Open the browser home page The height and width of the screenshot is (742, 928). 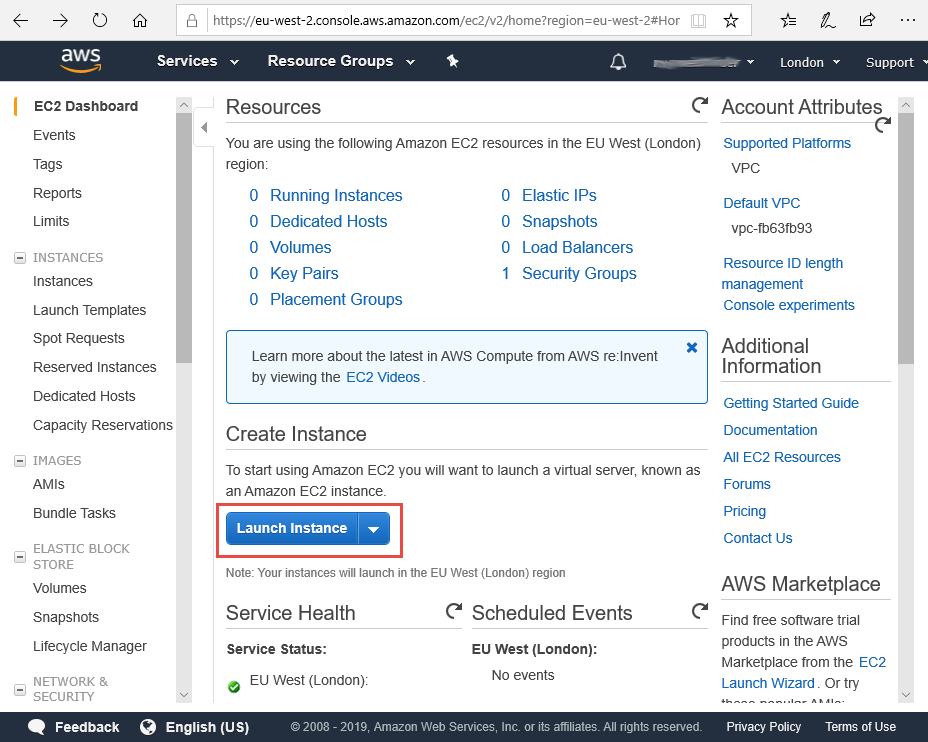(140, 21)
